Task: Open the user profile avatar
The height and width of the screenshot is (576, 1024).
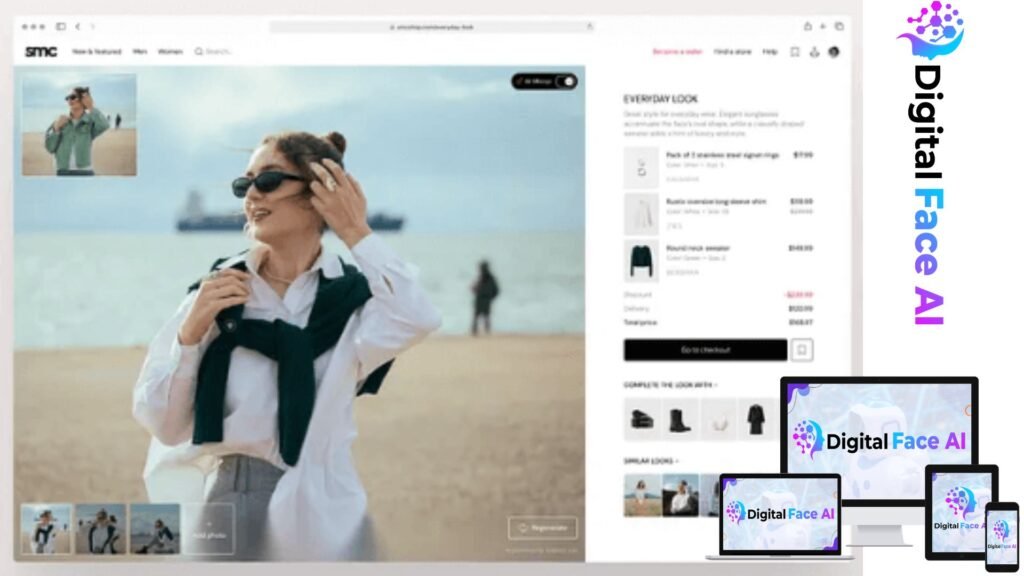Action: [x=834, y=52]
